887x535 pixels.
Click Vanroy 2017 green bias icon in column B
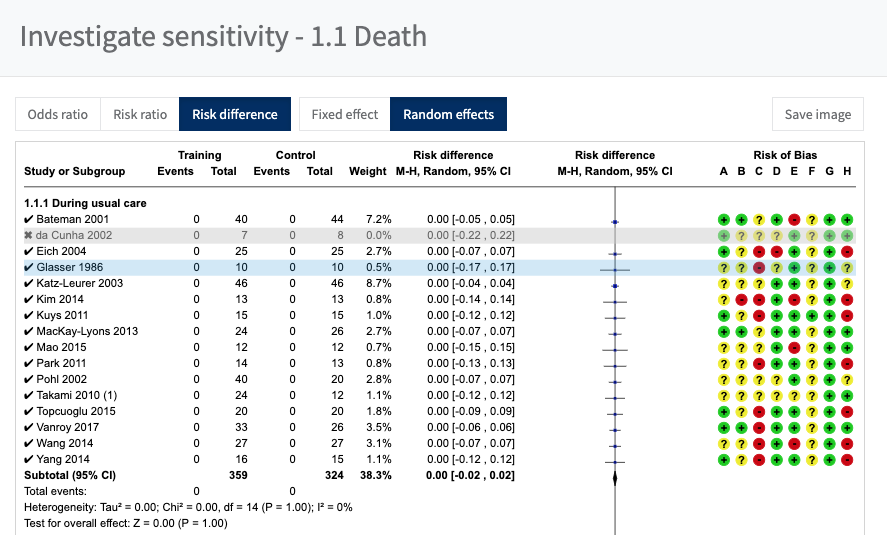741,427
